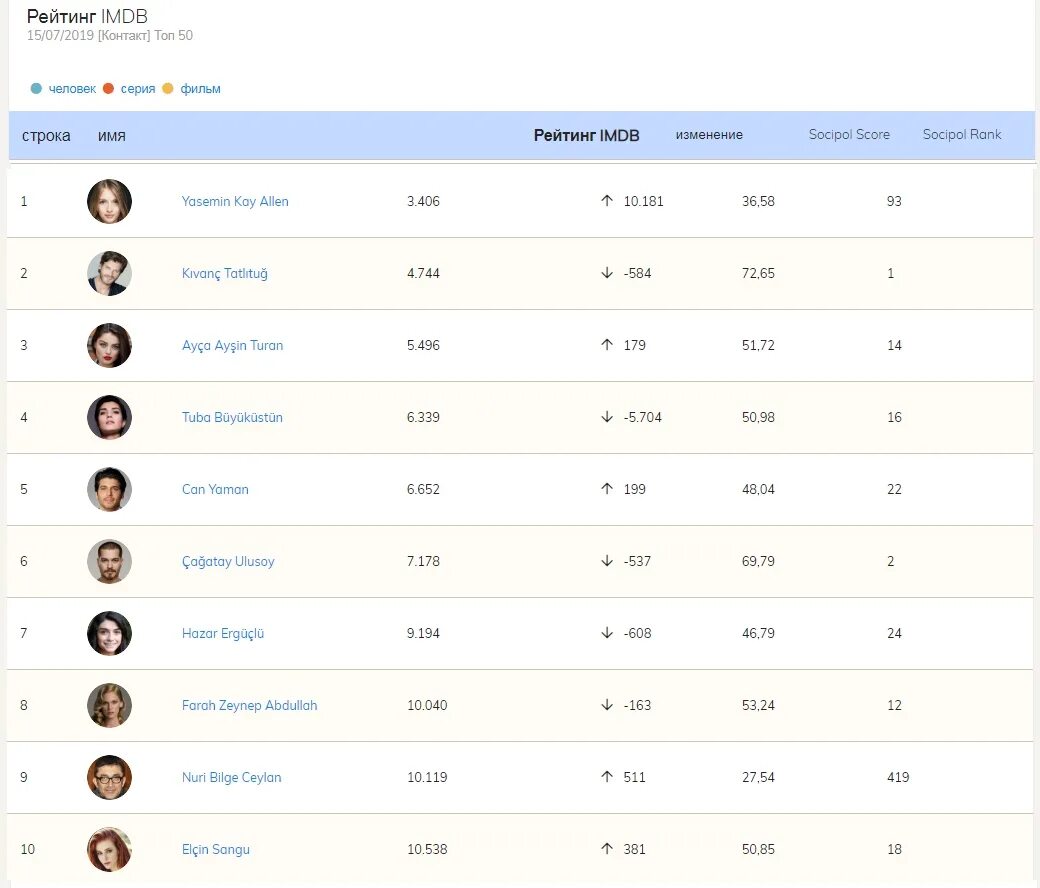The image size is (1040, 888).
Task: Sort by the 'изменение' column header
Action: point(709,135)
